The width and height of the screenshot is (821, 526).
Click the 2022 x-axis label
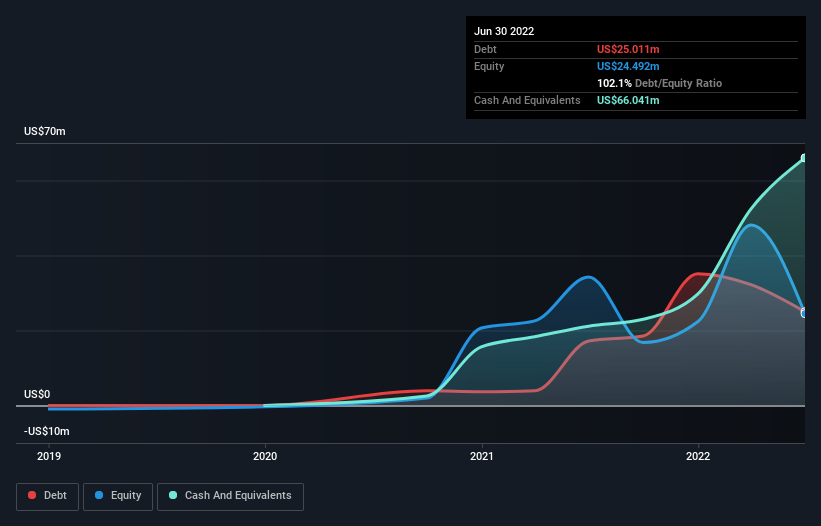698,456
